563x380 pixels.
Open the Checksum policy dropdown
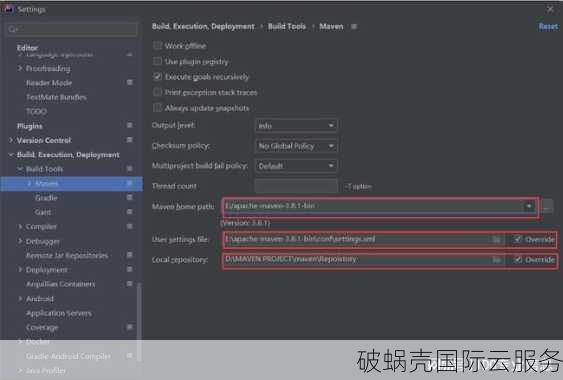[296, 146]
